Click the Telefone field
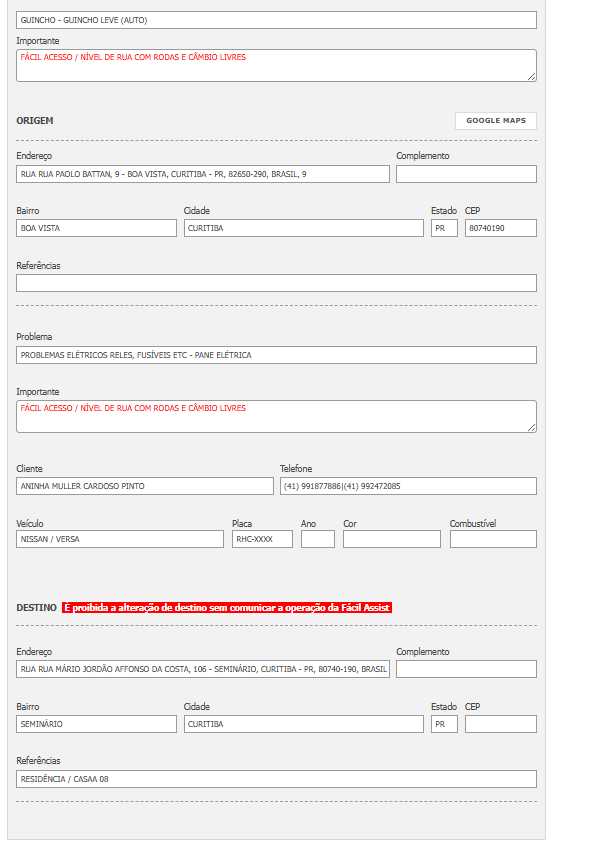 point(408,486)
